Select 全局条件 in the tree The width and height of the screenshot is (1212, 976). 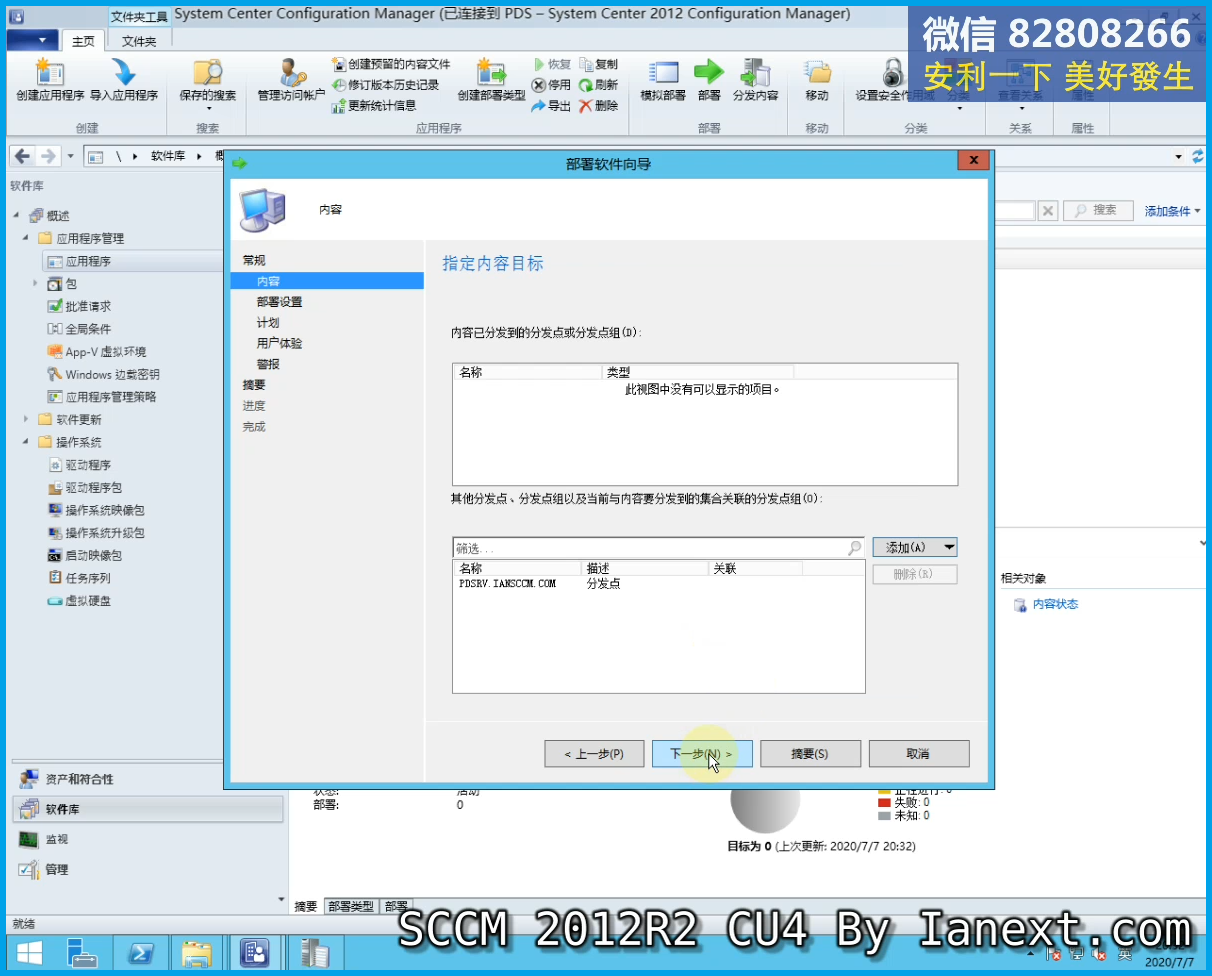[x=88, y=329]
